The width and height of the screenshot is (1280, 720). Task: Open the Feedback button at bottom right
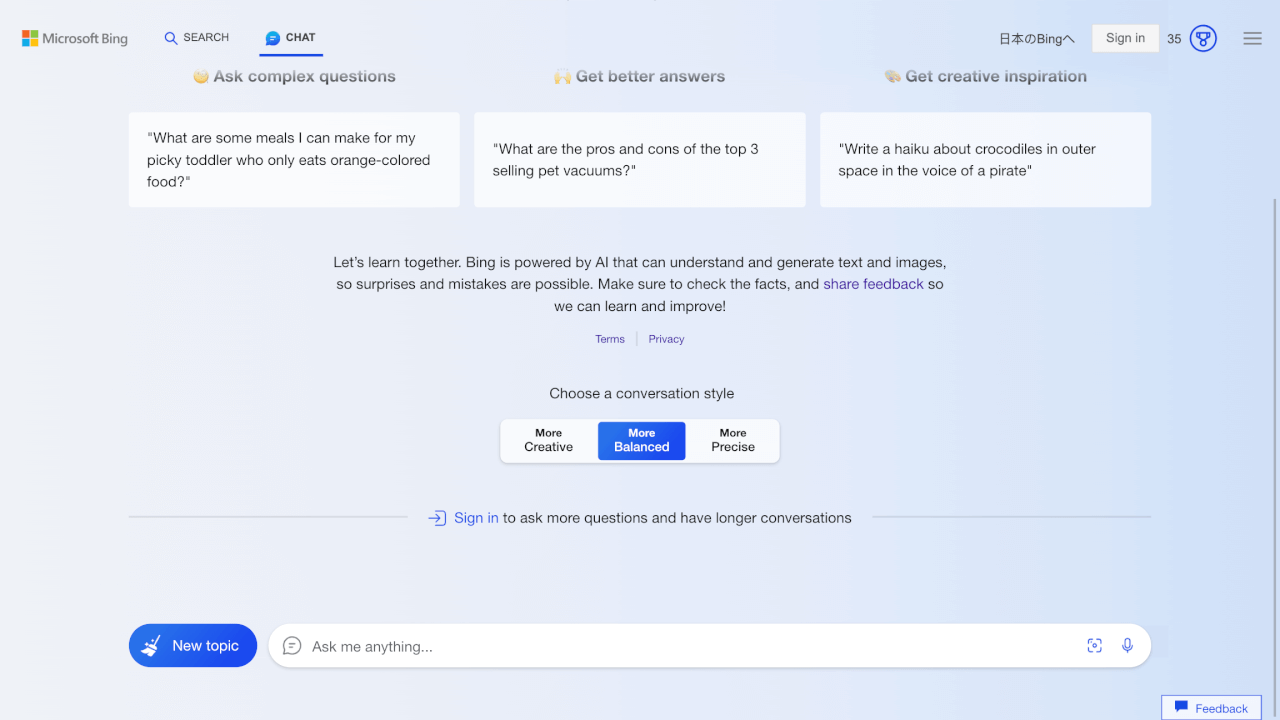1211,707
